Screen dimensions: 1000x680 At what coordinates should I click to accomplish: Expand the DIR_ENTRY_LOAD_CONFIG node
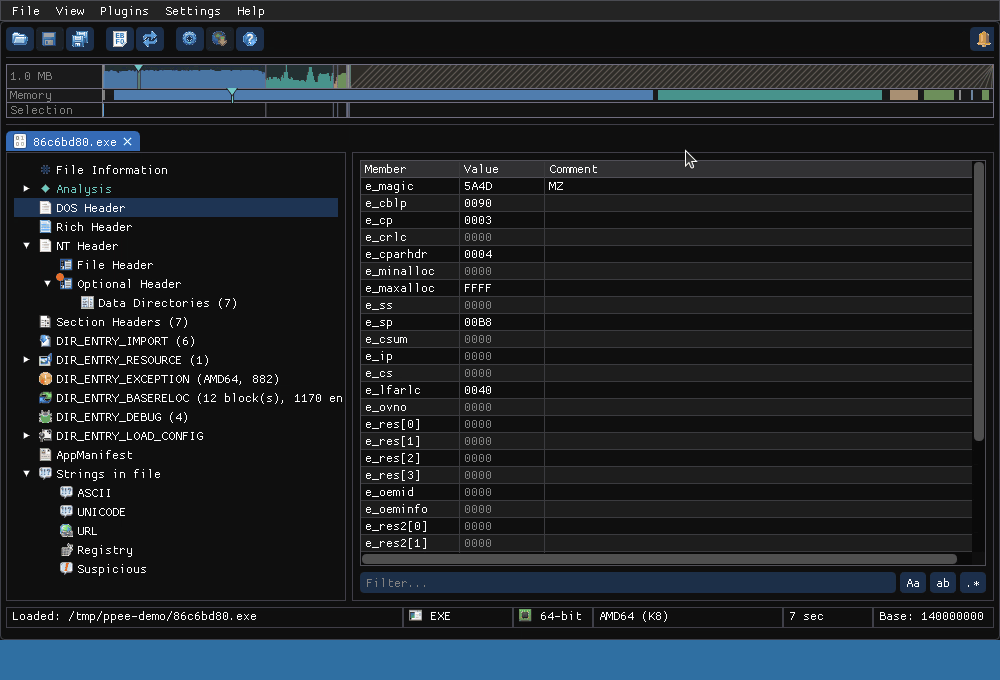26,436
